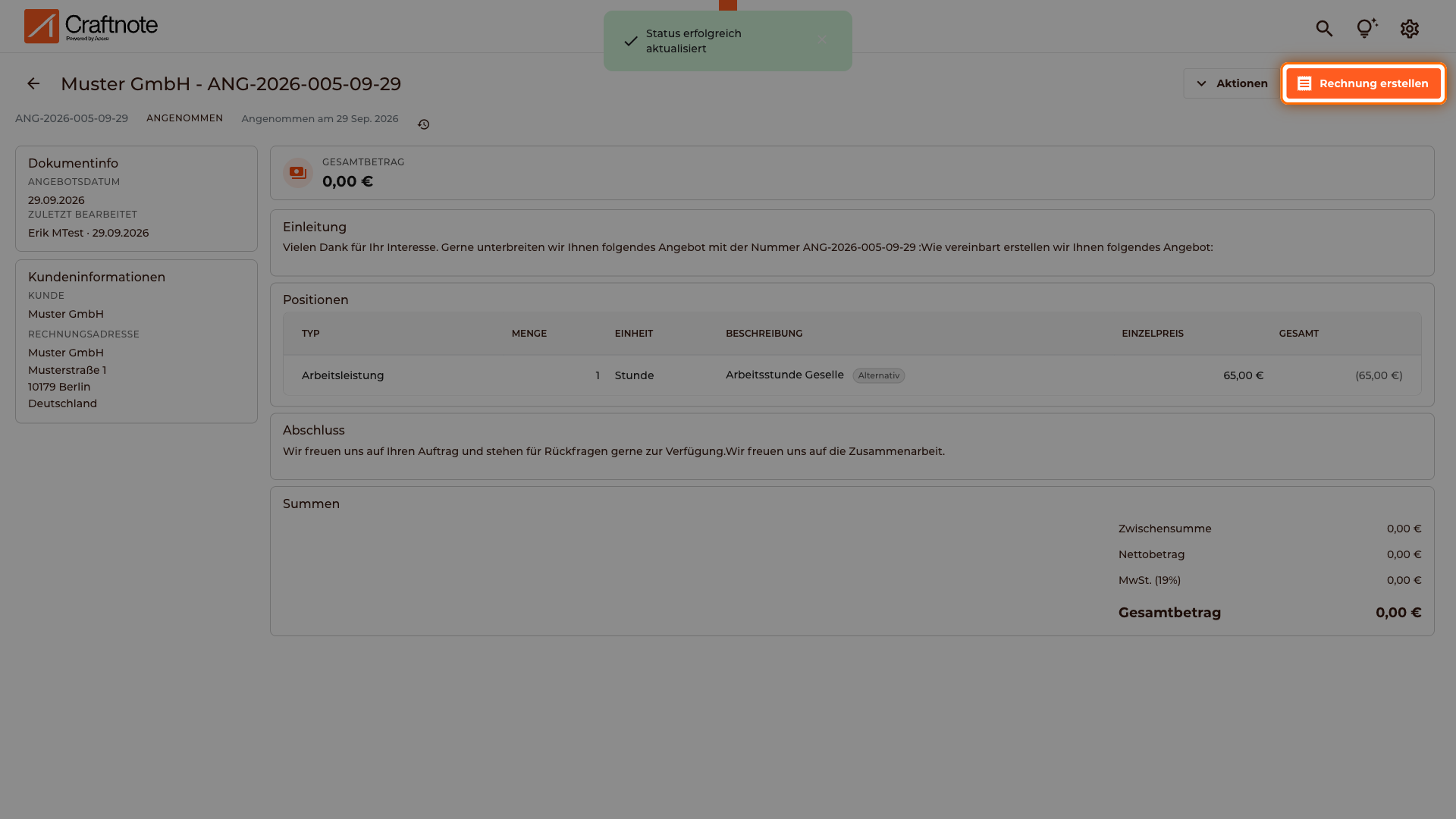The height and width of the screenshot is (819, 1456).
Task: Select the Arbeitsleistung position row
Action: [x=852, y=375]
